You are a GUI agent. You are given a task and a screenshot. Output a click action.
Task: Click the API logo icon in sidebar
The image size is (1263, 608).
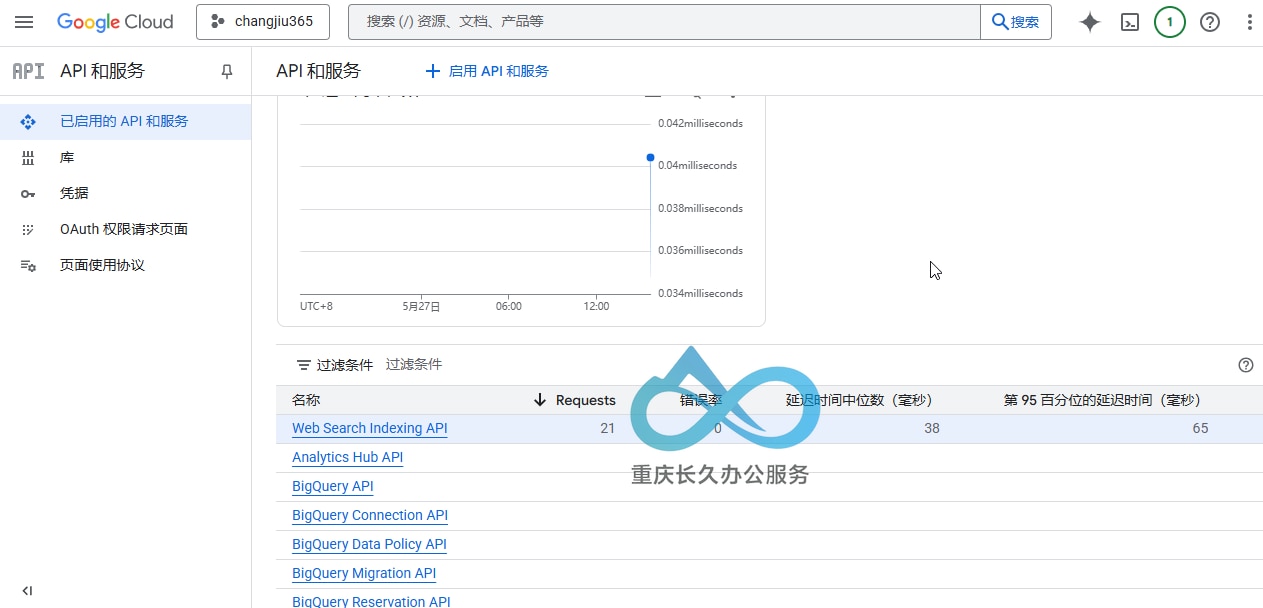click(28, 71)
